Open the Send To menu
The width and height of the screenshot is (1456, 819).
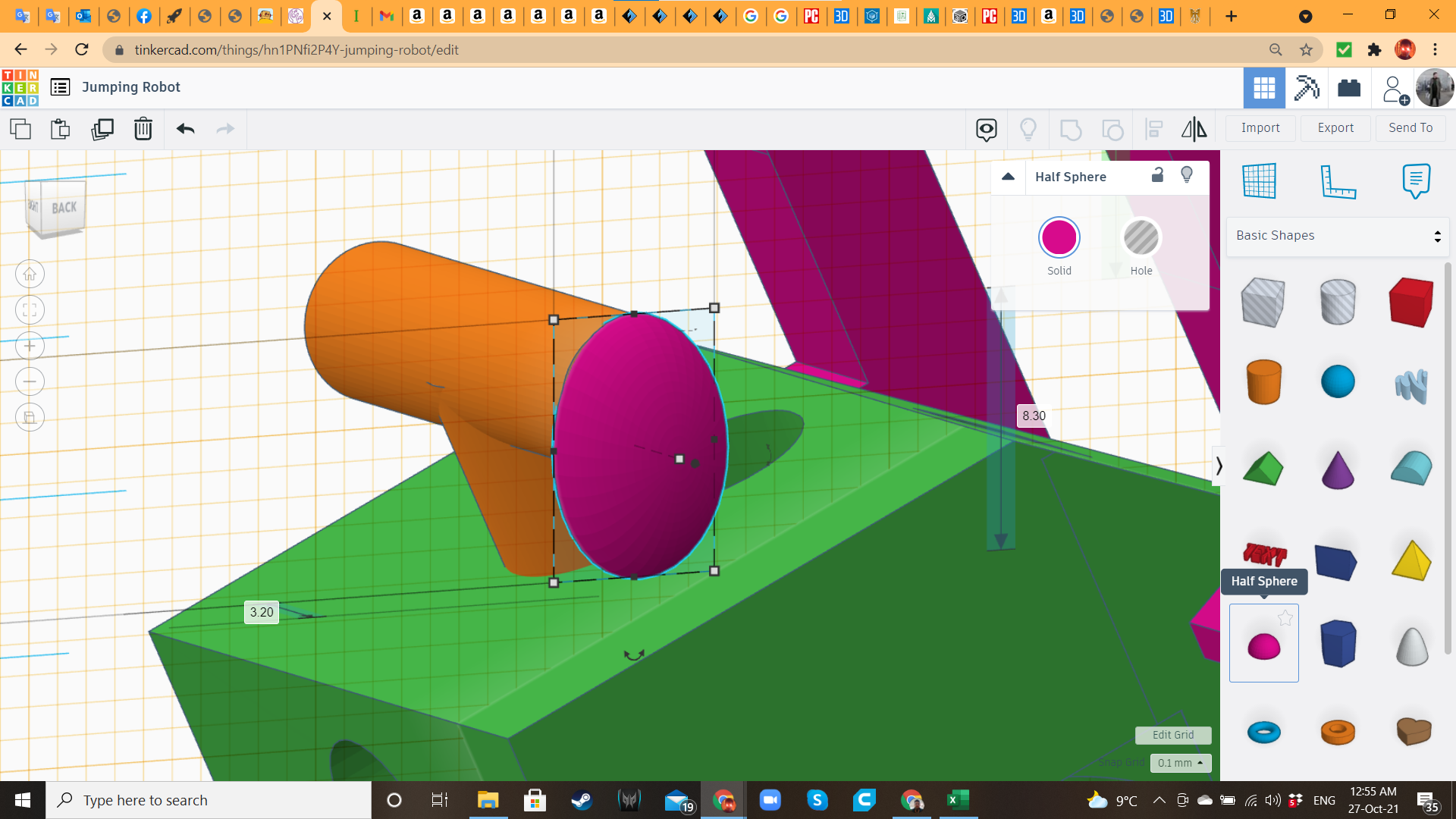1410,128
